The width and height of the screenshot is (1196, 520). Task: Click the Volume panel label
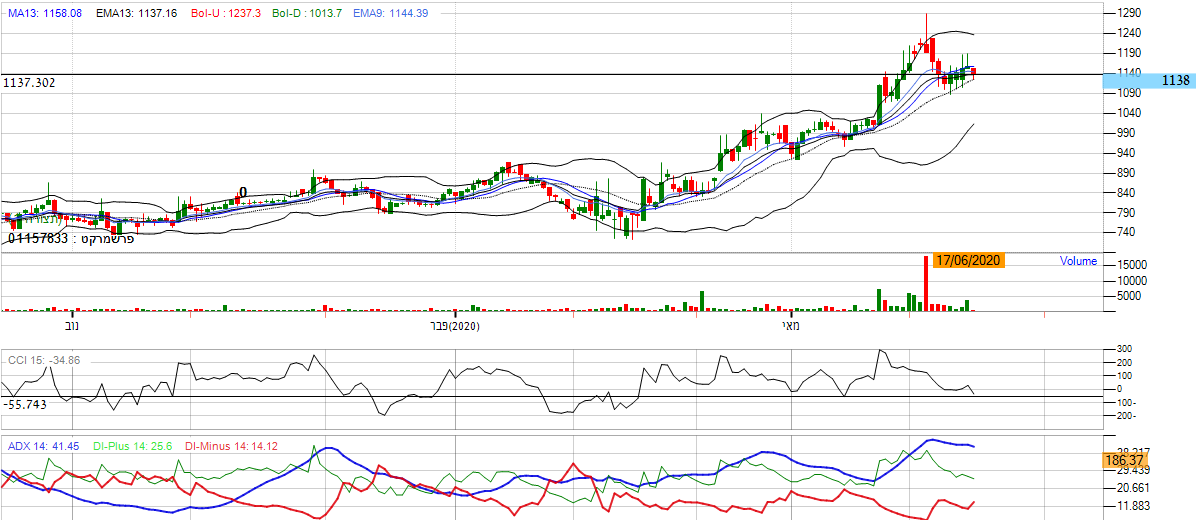[1078, 261]
